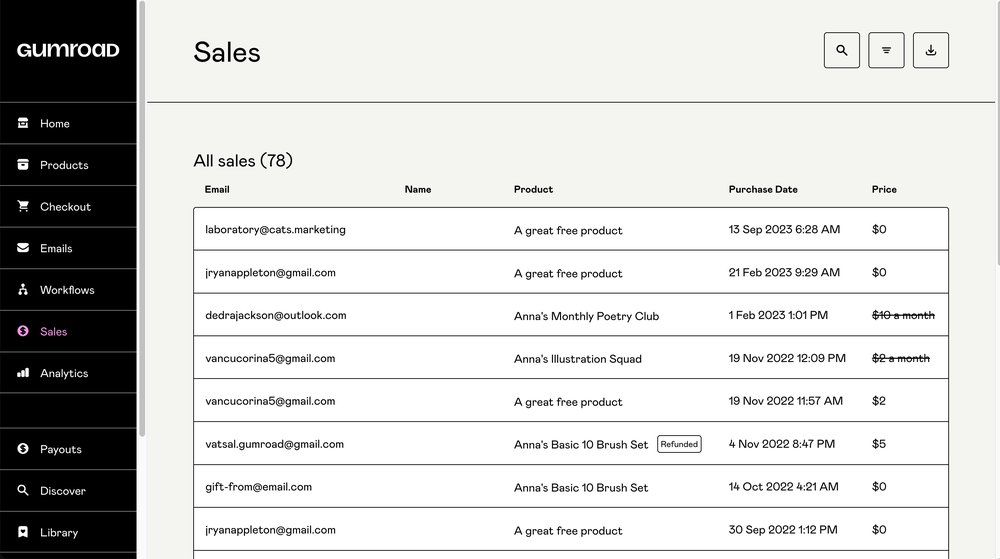This screenshot has height=559, width=1000.
Task: Click the pink Sales dollar icon
Action: 23,331
